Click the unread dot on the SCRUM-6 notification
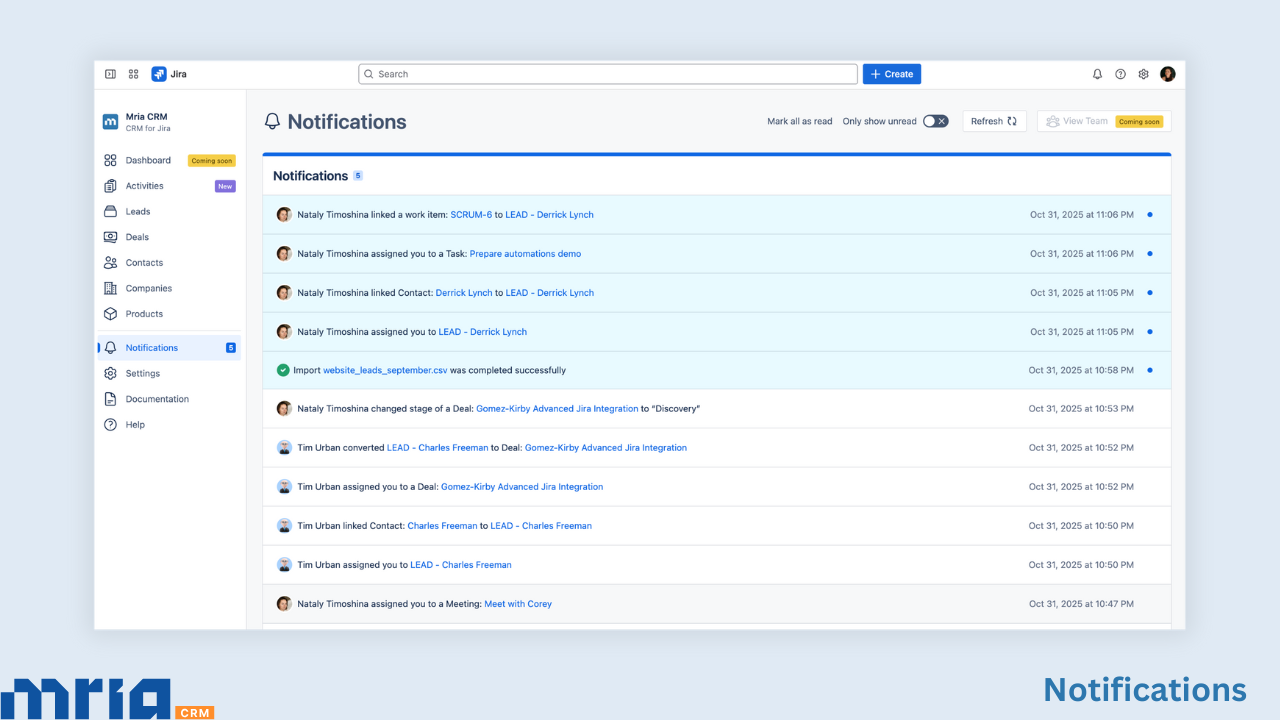The width and height of the screenshot is (1280, 720). point(1150,214)
